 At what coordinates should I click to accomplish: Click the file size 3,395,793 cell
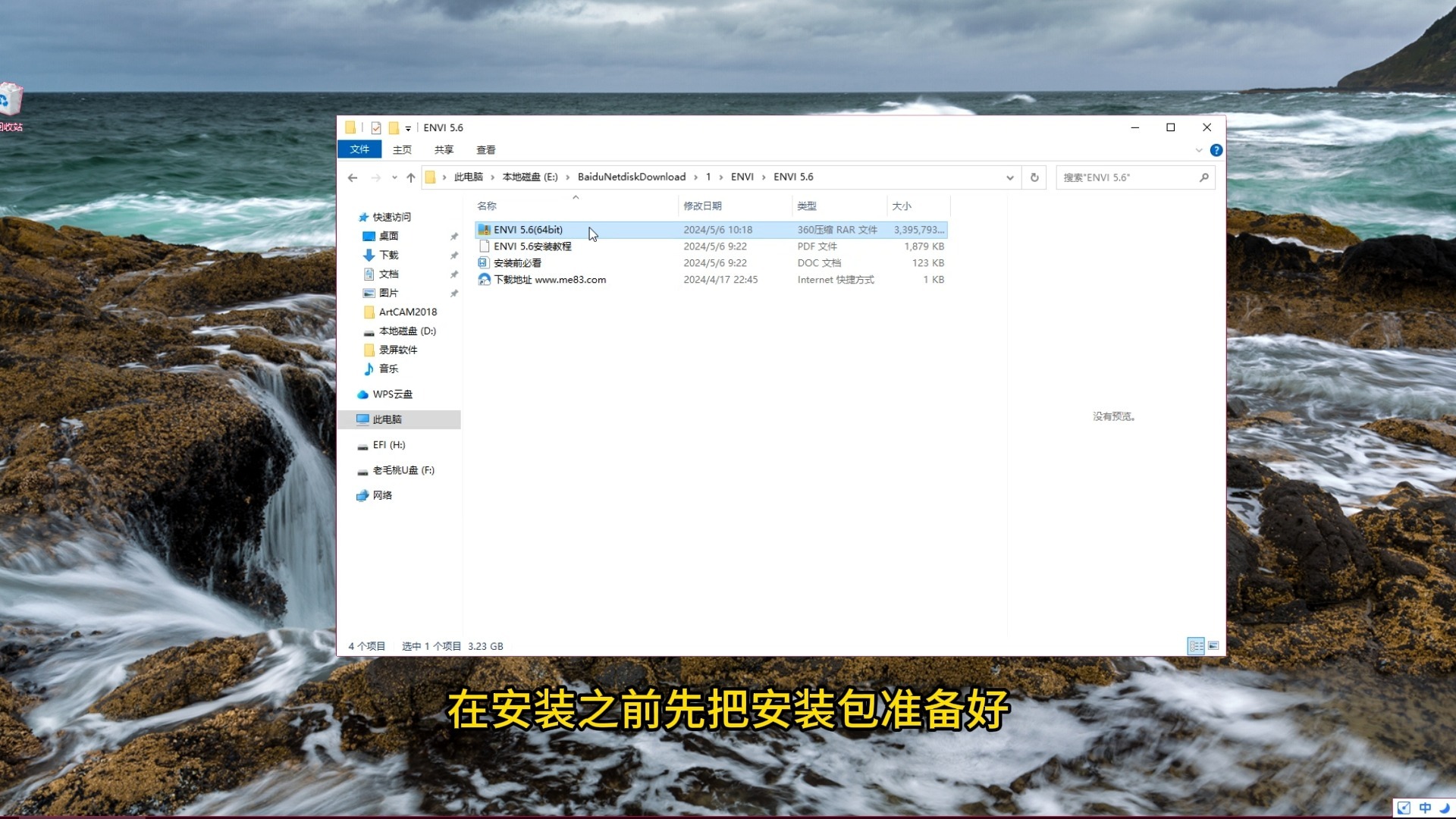pyautogui.click(x=918, y=230)
